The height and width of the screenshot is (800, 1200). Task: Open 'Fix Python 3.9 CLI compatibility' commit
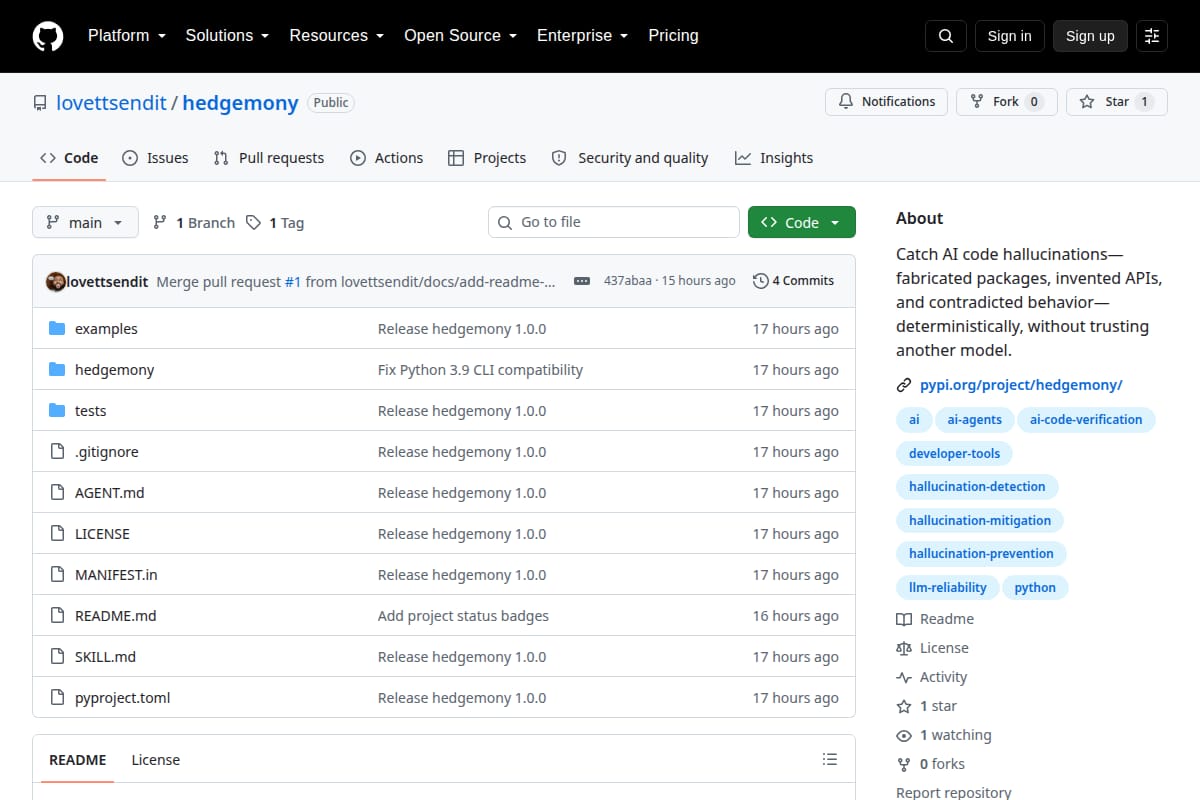480,370
